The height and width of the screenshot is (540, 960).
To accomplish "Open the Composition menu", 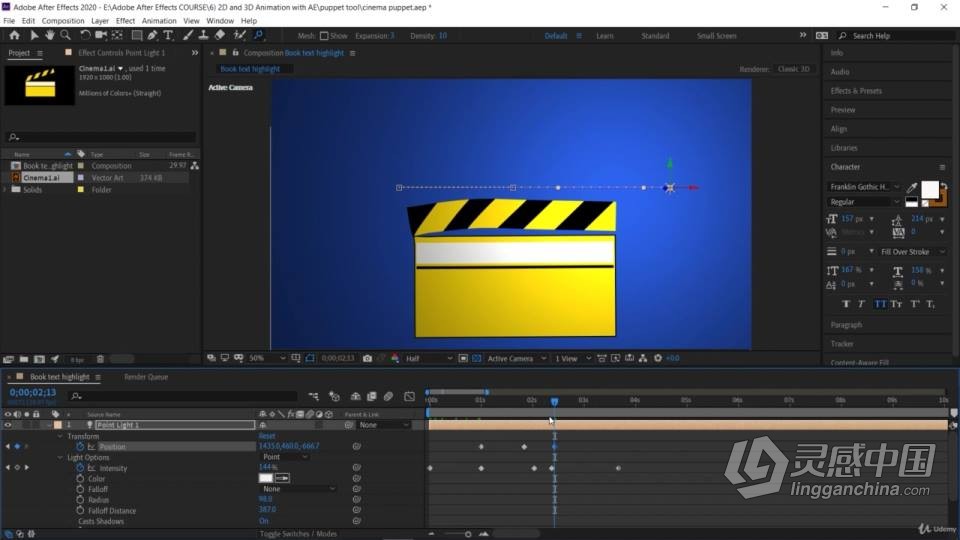I will [x=62, y=21].
